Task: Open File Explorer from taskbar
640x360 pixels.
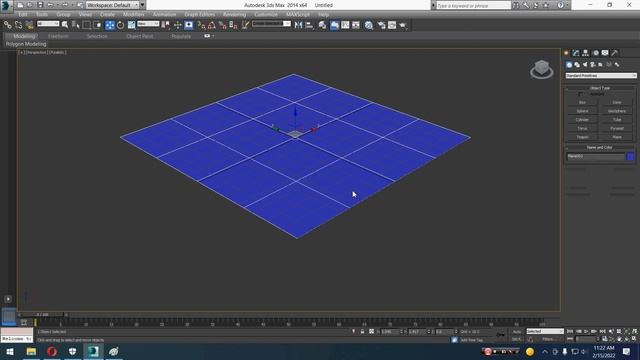Action: pyautogui.click(x=31, y=351)
